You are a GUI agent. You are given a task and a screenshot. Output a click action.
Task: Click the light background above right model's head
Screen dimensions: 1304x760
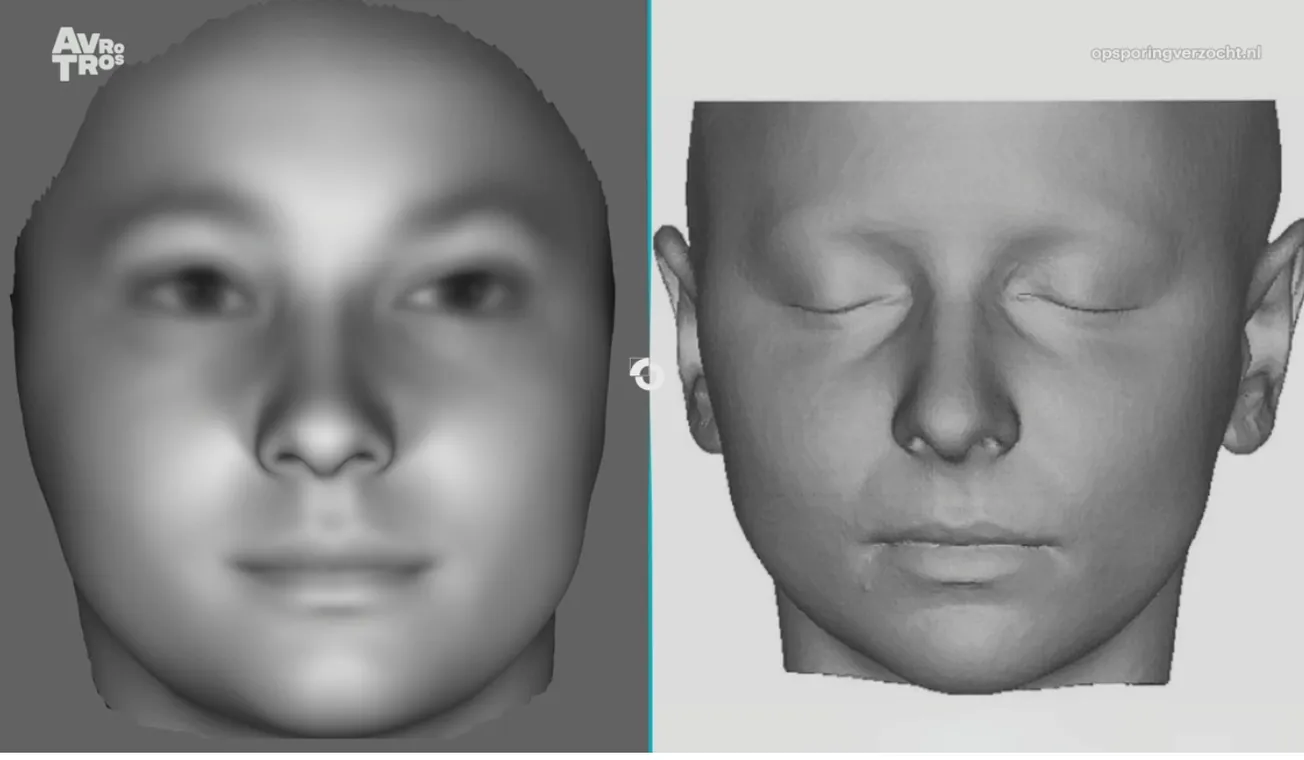tap(900, 50)
